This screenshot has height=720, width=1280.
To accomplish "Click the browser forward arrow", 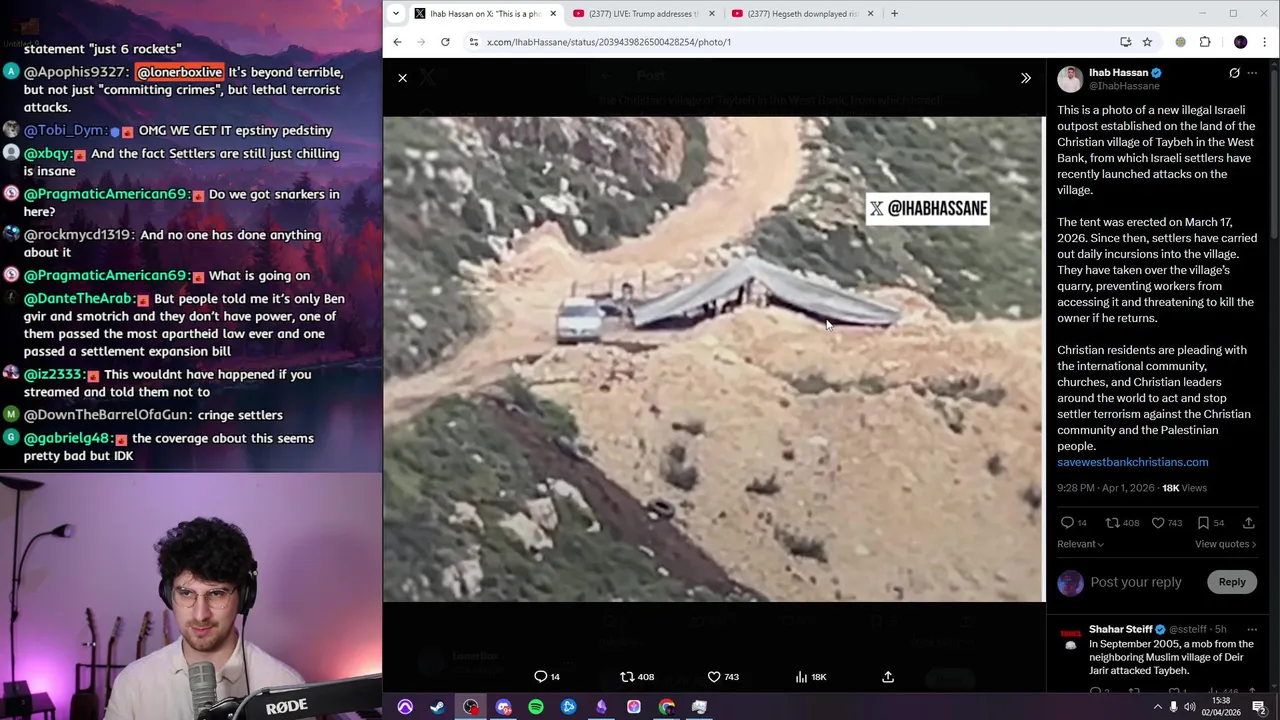I will (x=421, y=42).
